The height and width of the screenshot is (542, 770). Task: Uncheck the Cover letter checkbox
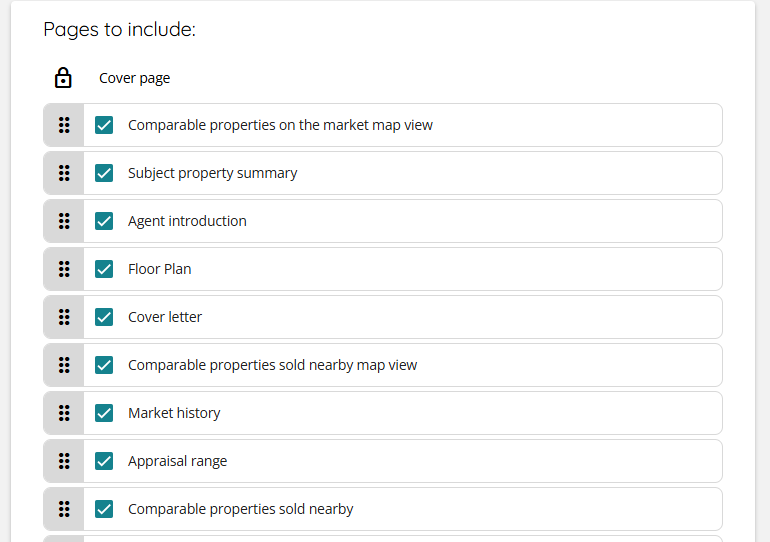104,317
